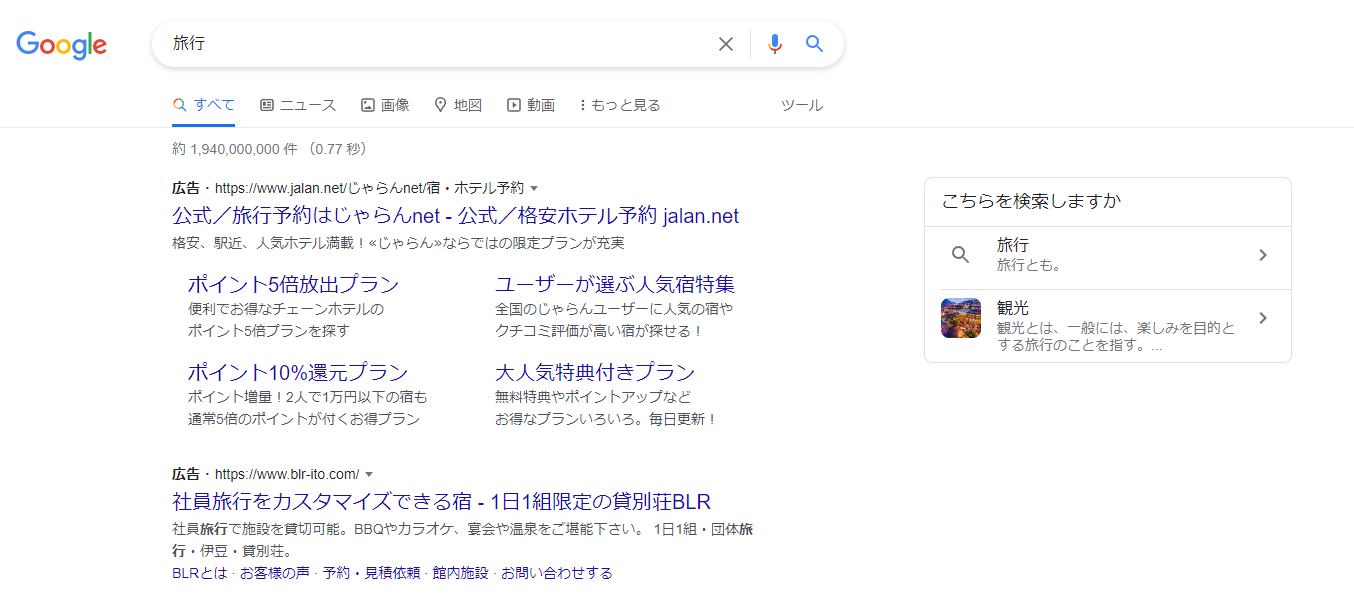Click the Google logo

tap(62, 44)
